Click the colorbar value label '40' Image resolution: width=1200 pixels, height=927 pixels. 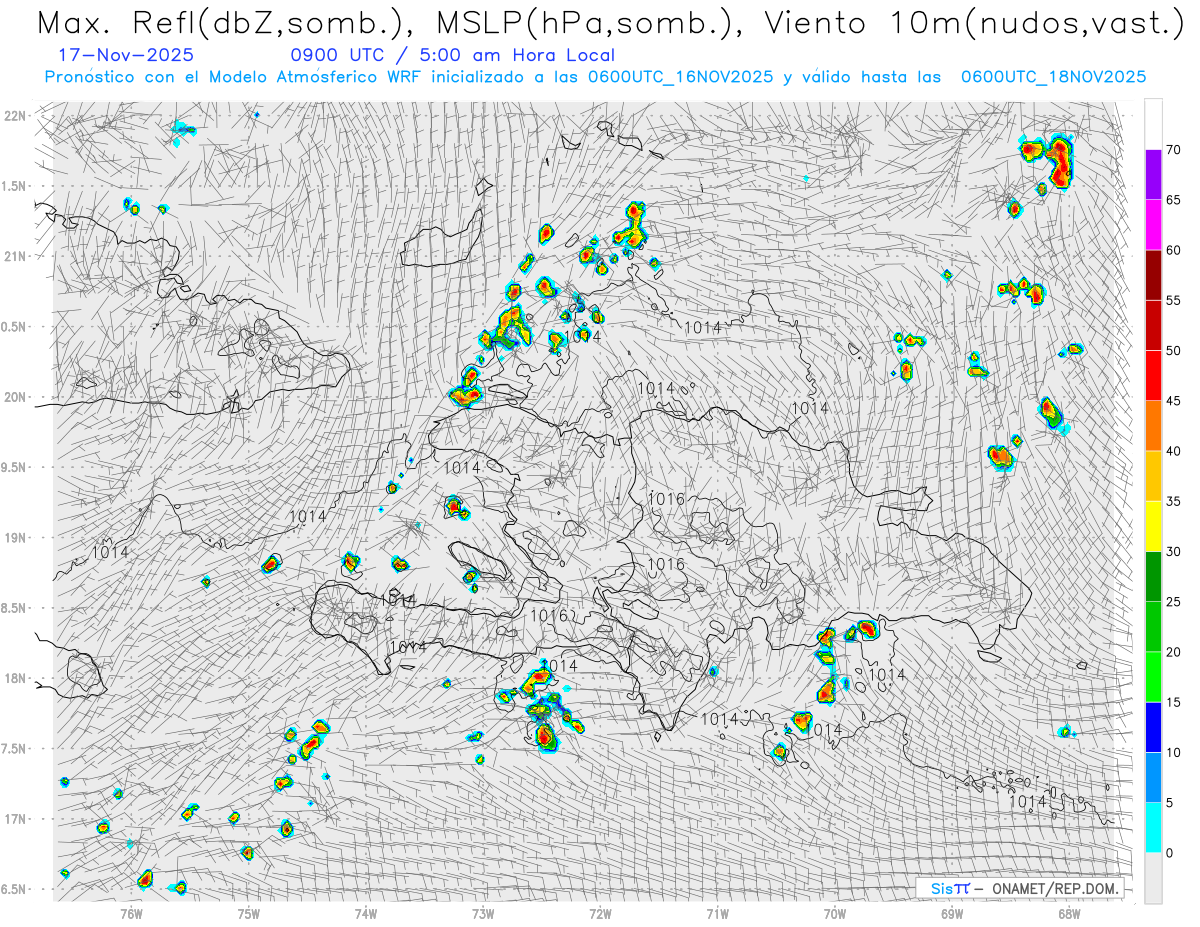coord(1174,451)
